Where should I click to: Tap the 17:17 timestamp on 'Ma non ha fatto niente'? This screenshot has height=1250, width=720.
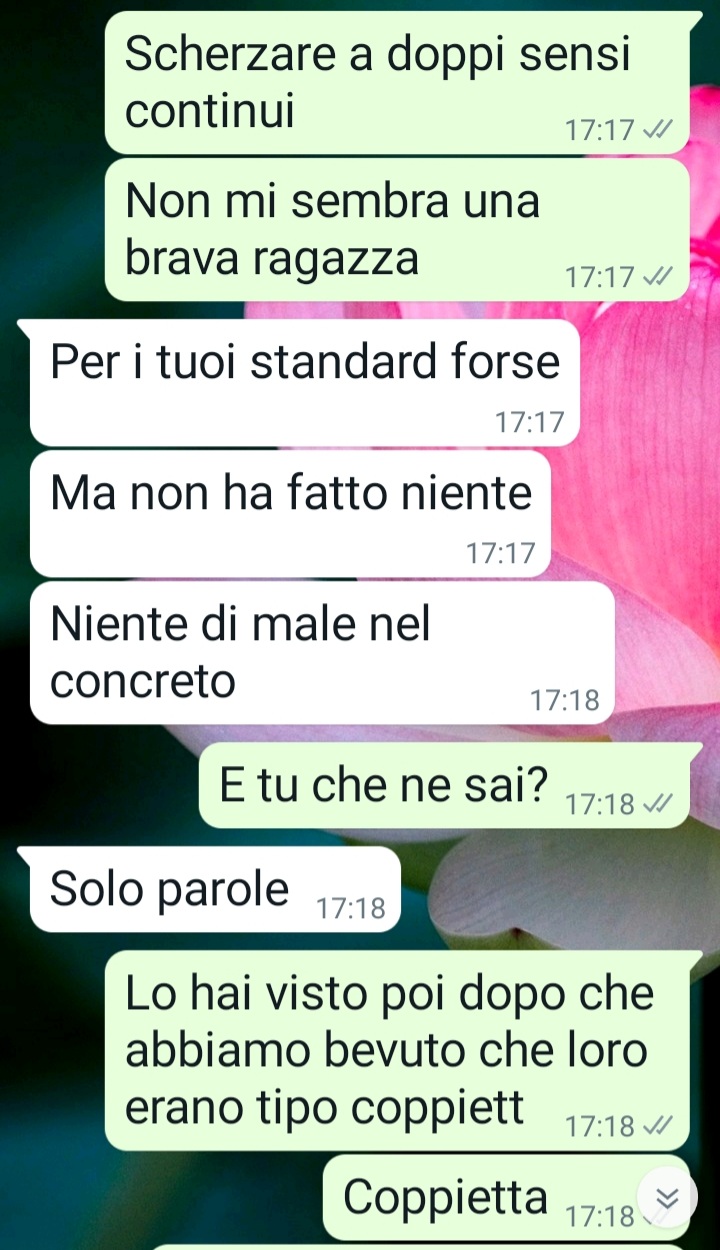coord(501,554)
